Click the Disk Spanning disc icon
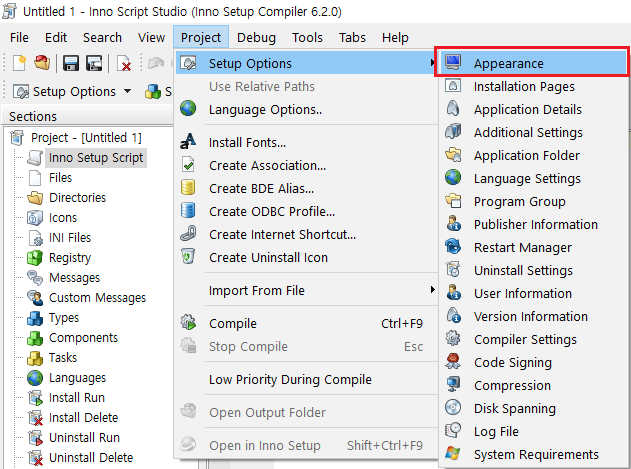Screen dimensions: 631x469 click(x=453, y=407)
